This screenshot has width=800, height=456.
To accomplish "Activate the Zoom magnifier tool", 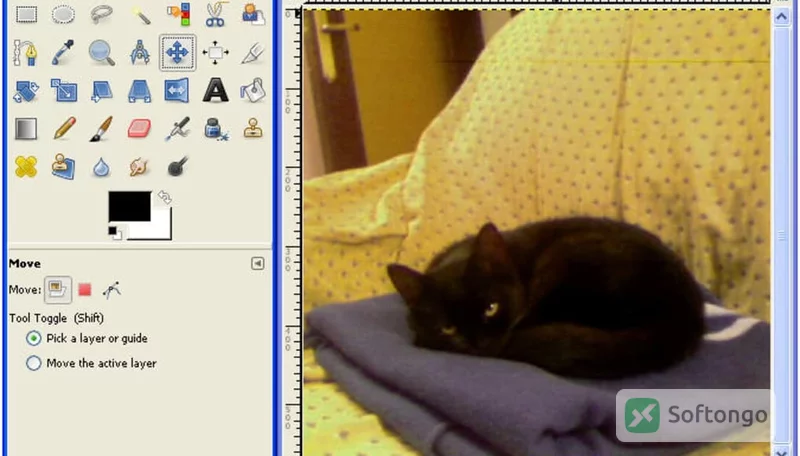I will pyautogui.click(x=101, y=52).
